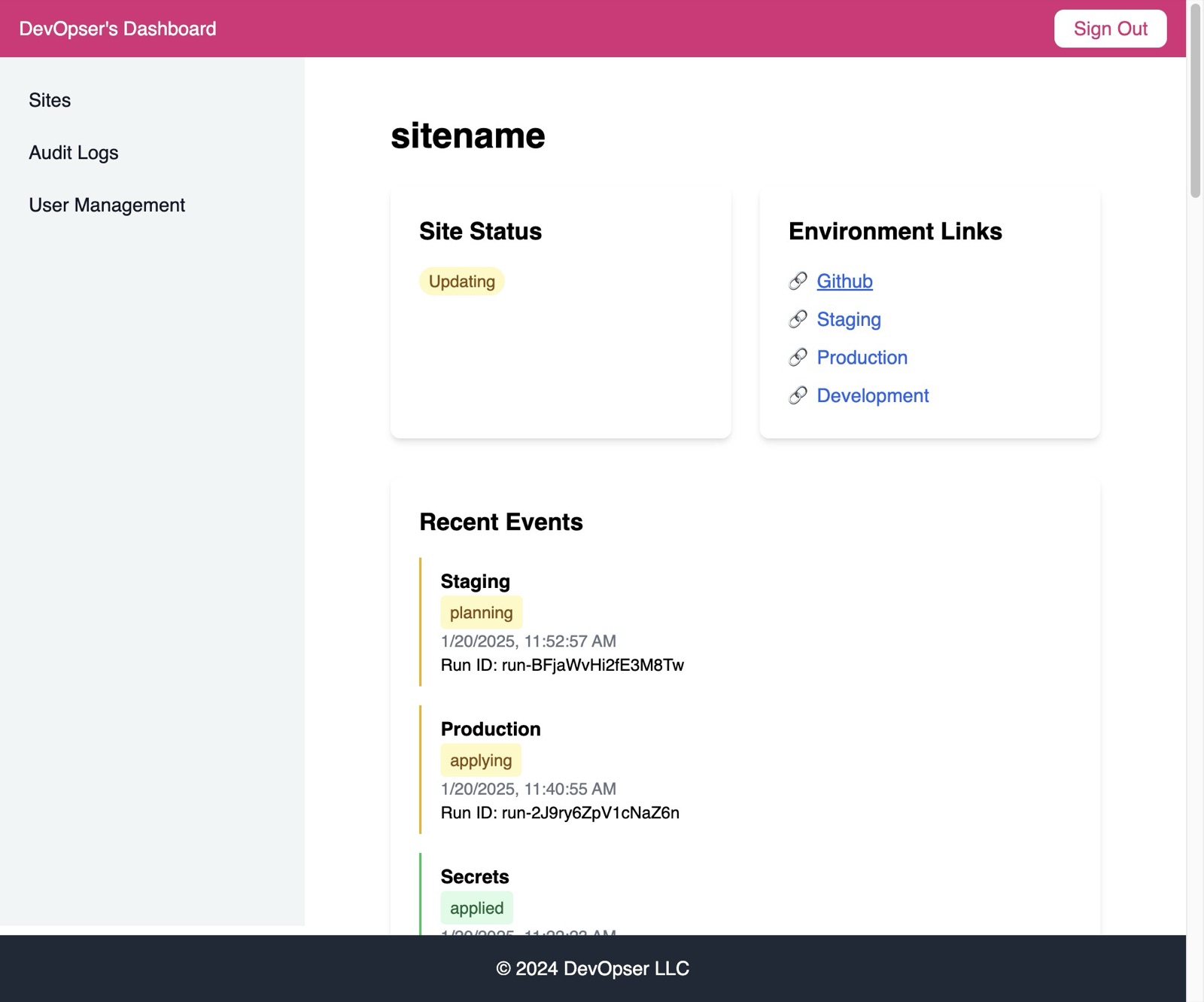The height and width of the screenshot is (1002, 1204).
Task: Click the sitename page heading
Action: pyautogui.click(x=467, y=136)
